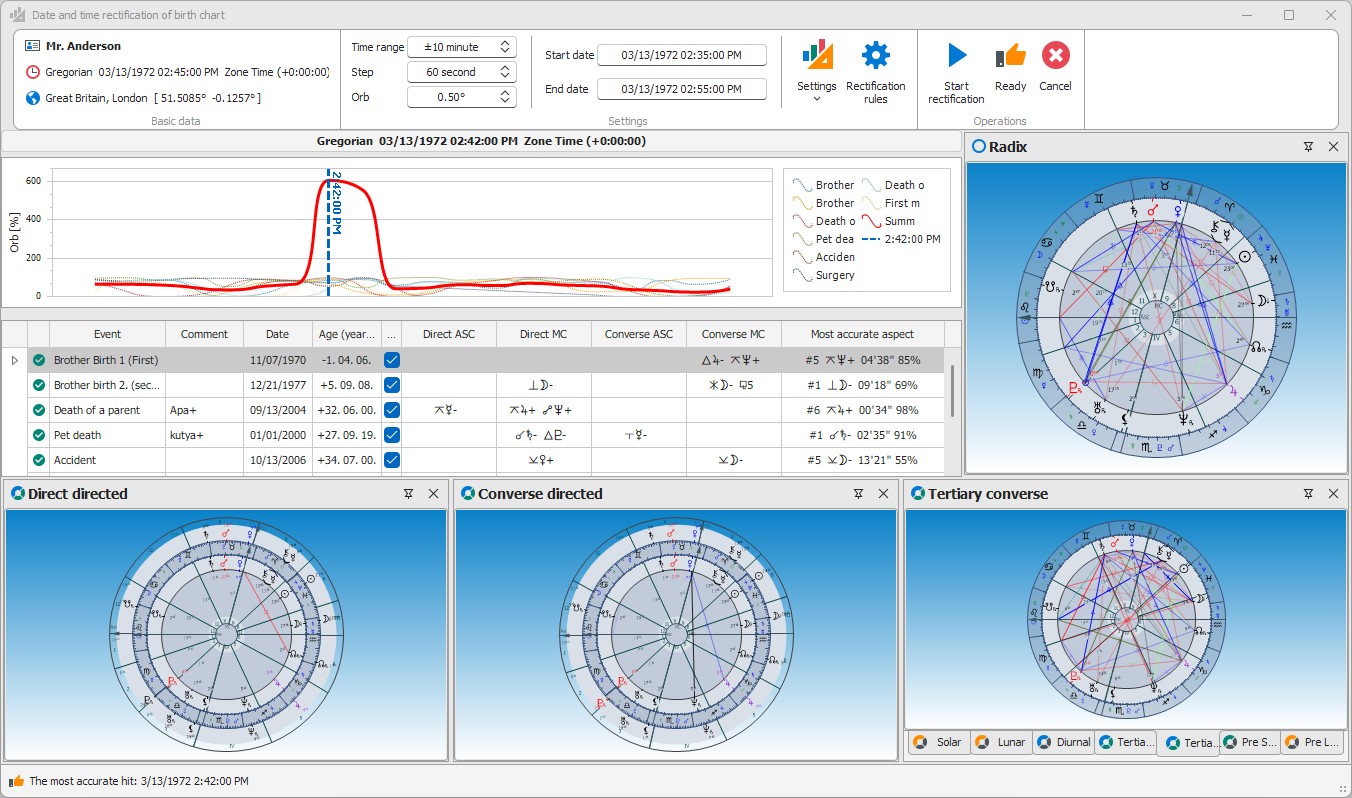Viewport: 1352px width, 798px height.
Task: Click the Start rectification play icon
Action: tap(956, 56)
